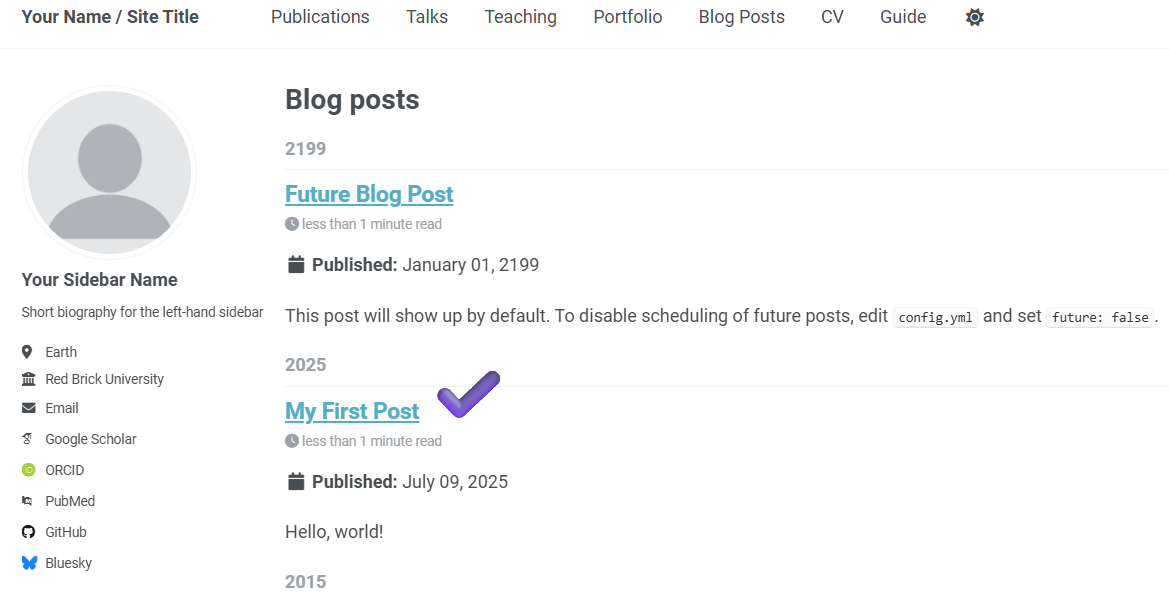Click the Your Name / Site Title link
1169x599 pixels.
(x=110, y=17)
